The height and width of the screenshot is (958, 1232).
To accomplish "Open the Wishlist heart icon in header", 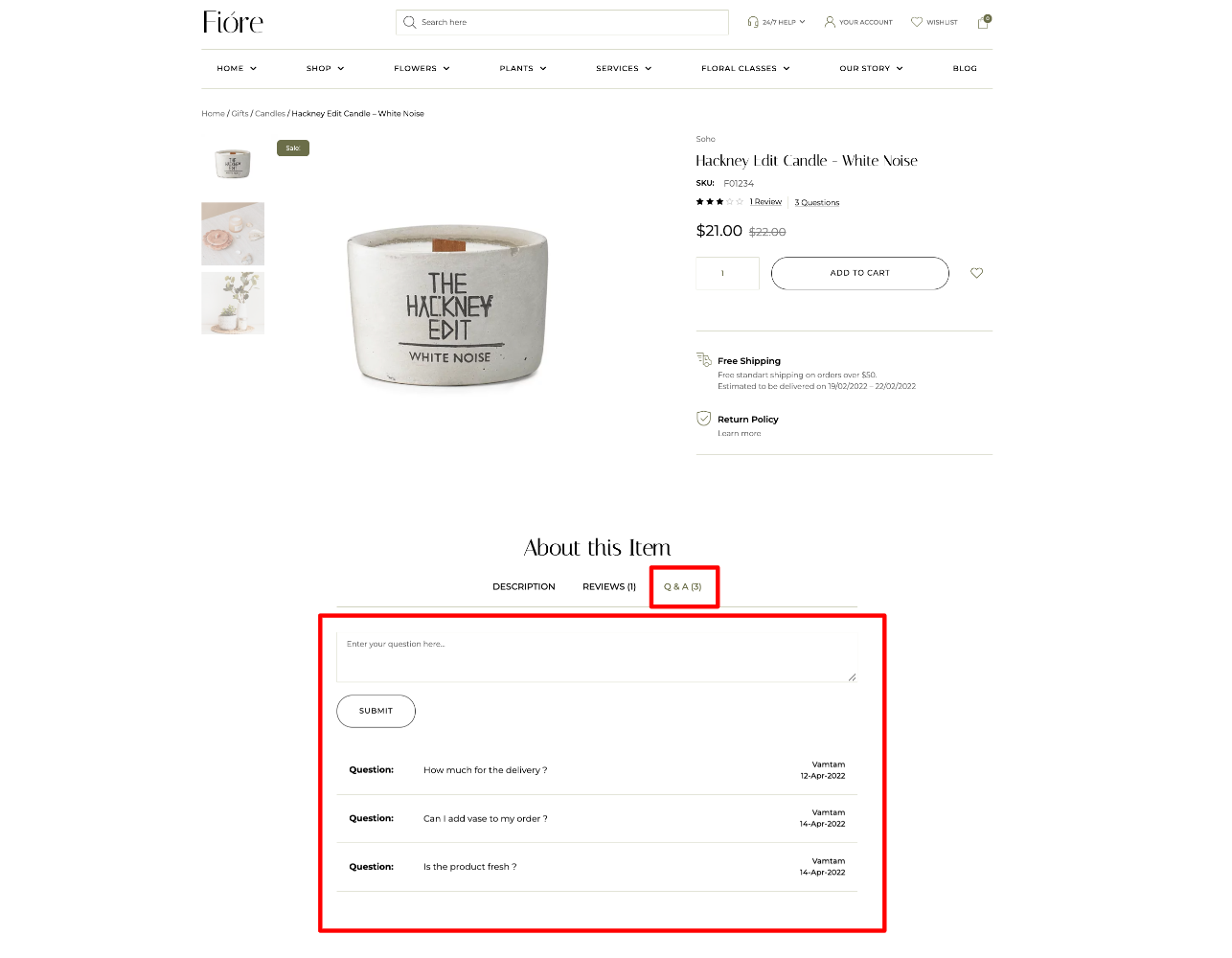I will pyautogui.click(x=917, y=22).
